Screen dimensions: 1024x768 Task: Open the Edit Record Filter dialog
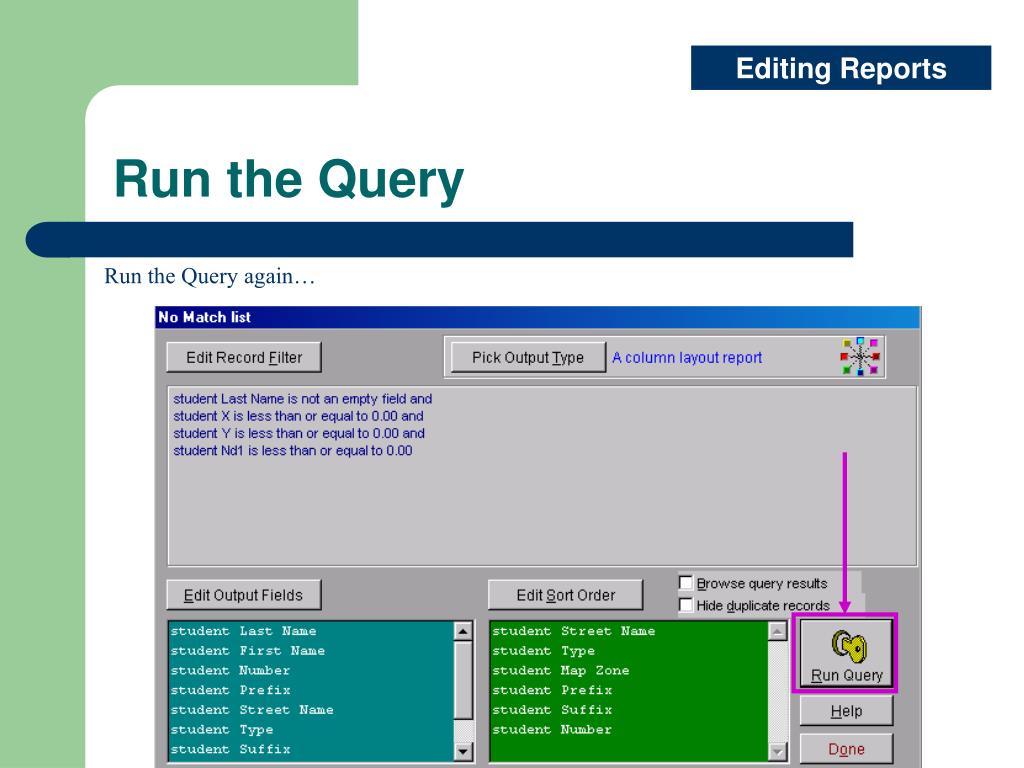(244, 357)
